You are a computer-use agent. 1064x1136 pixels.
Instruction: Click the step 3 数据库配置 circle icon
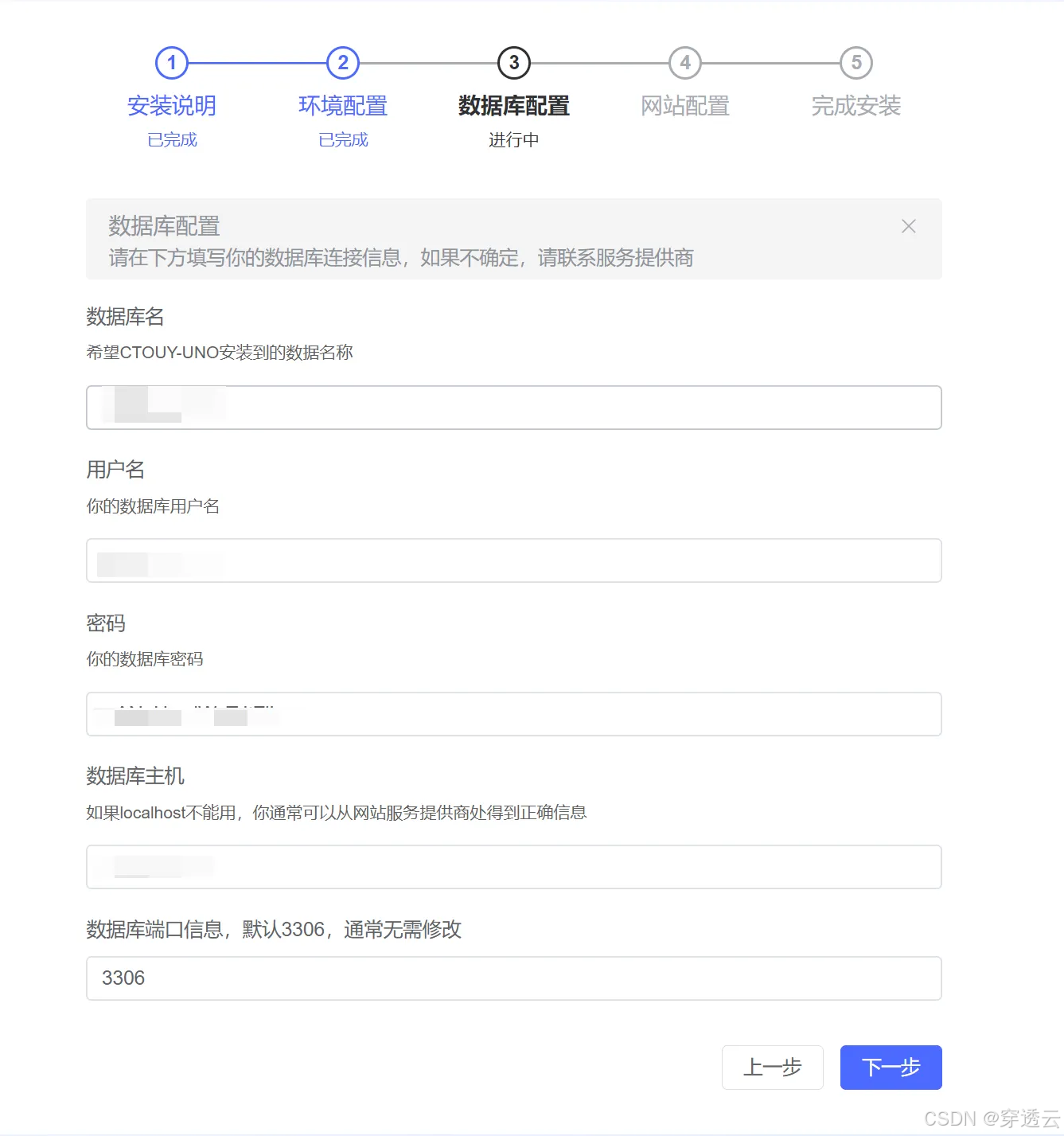513,63
